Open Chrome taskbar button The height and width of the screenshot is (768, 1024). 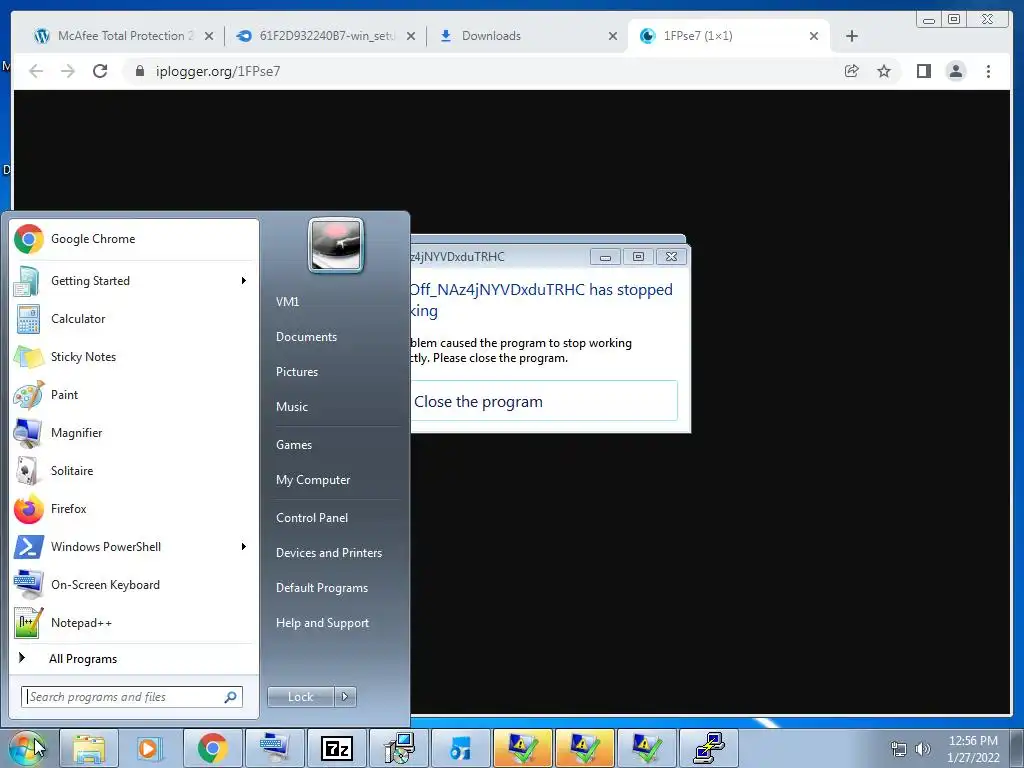click(x=212, y=748)
